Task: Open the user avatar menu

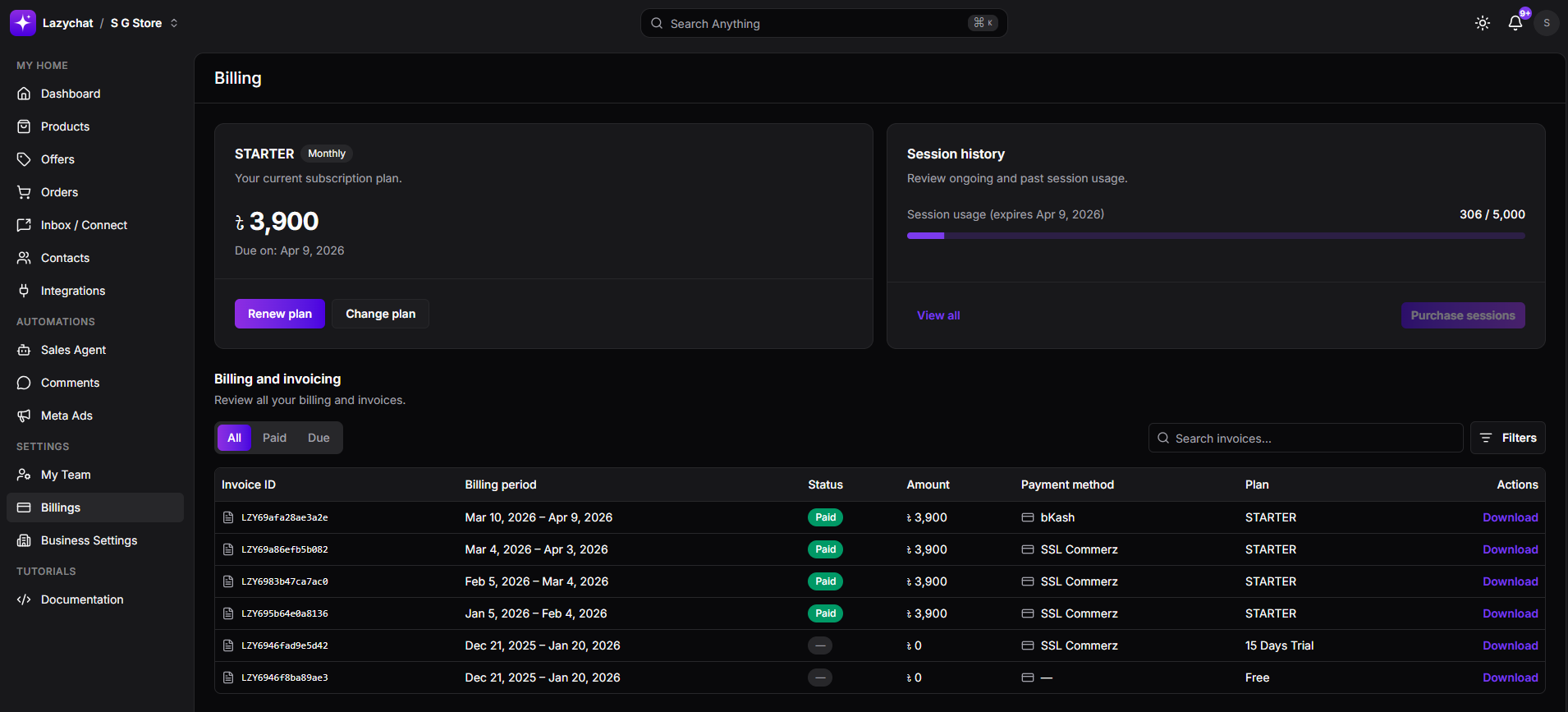Action: point(1546,23)
